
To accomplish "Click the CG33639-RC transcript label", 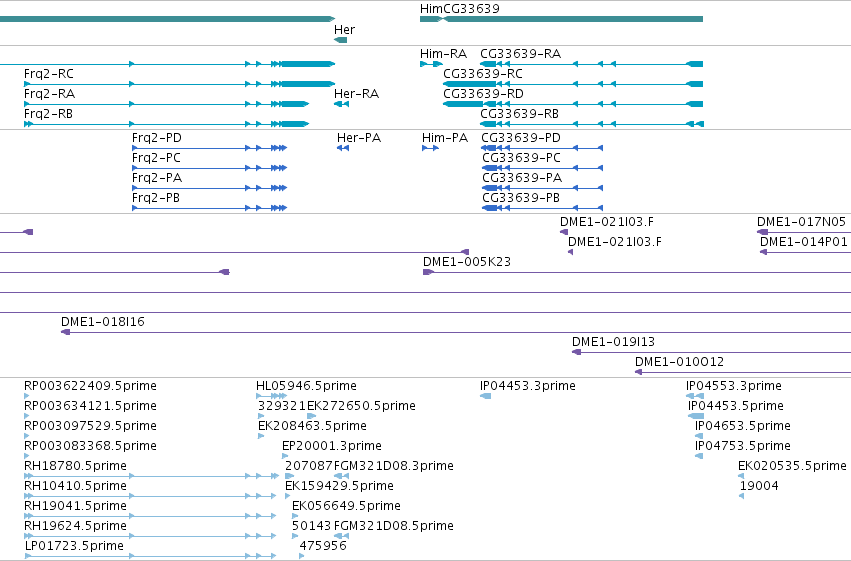I will pyautogui.click(x=483, y=74).
